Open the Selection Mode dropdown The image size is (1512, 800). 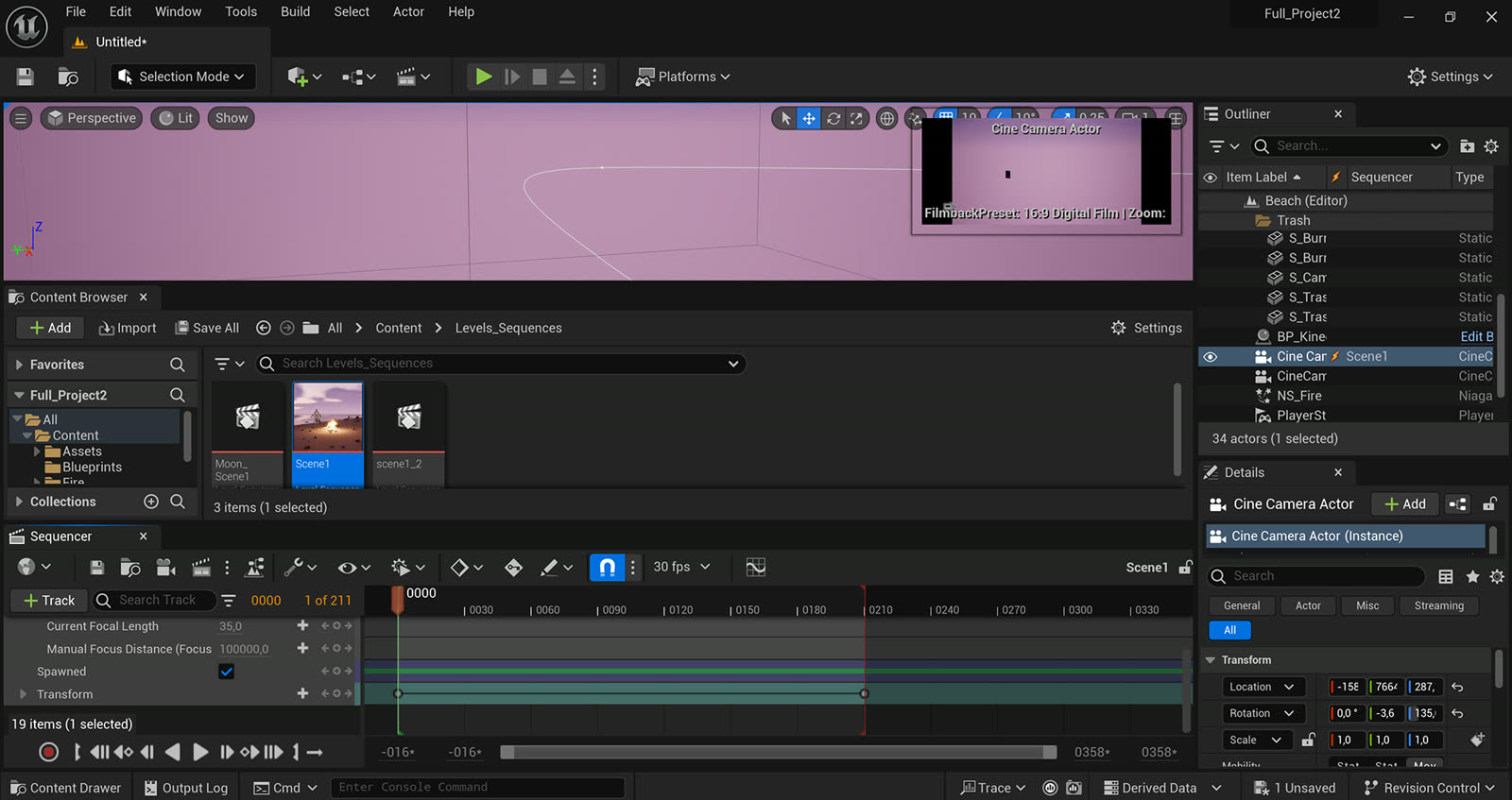(x=183, y=77)
